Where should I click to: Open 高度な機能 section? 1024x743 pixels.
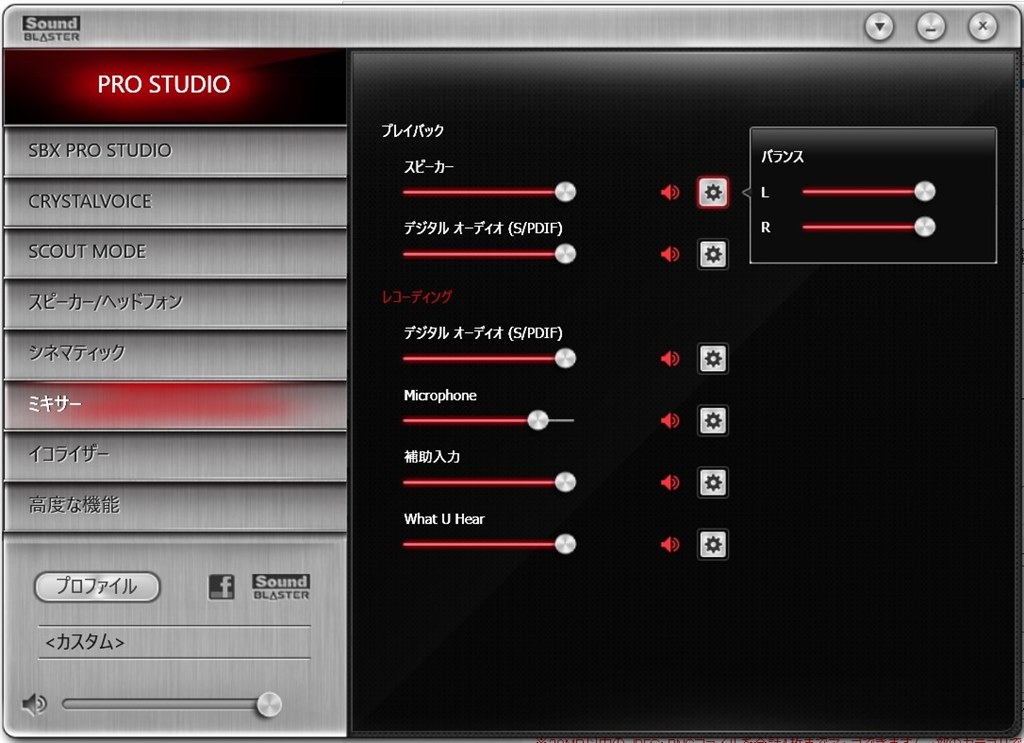[175, 505]
